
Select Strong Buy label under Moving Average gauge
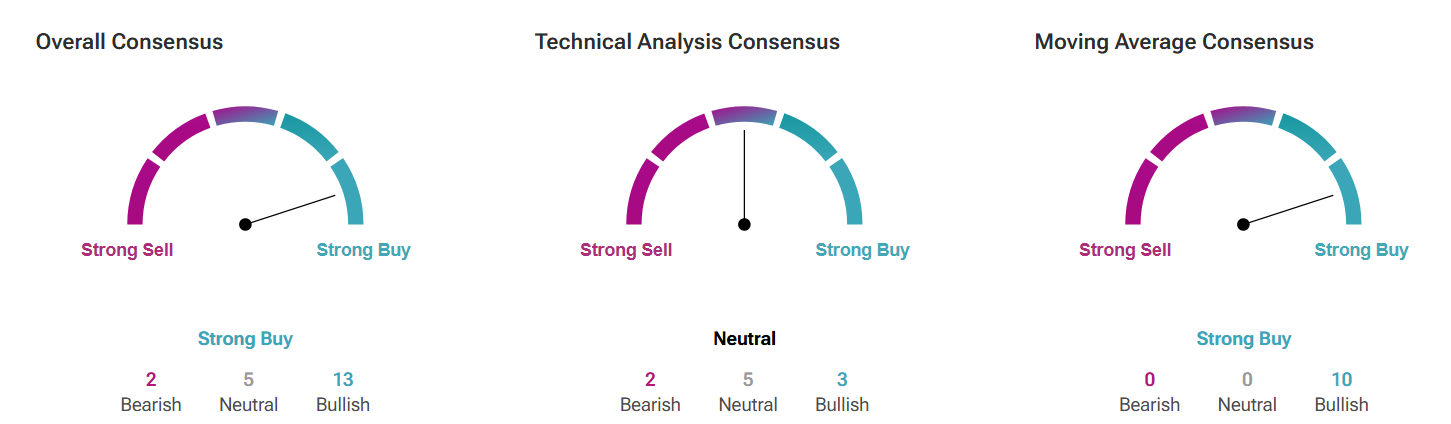coord(1361,250)
